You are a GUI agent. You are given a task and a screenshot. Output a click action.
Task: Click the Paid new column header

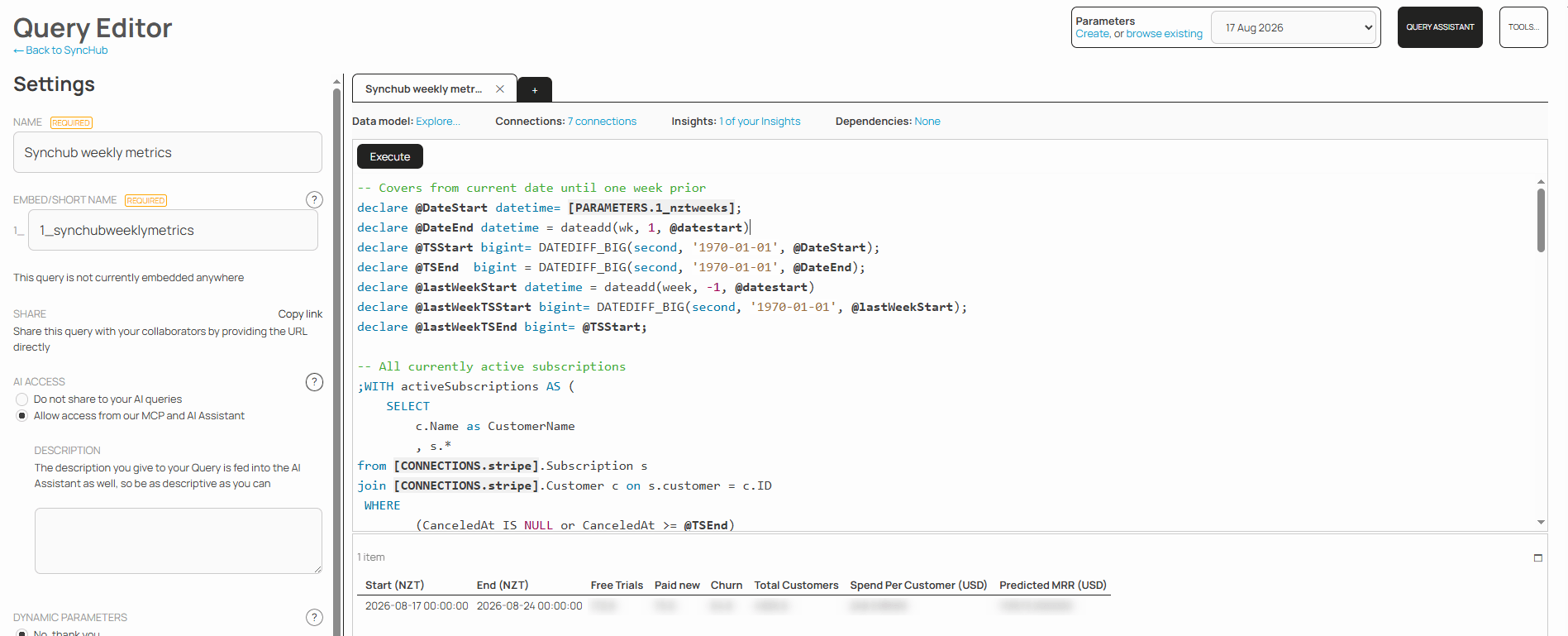click(x=677, y=586)
